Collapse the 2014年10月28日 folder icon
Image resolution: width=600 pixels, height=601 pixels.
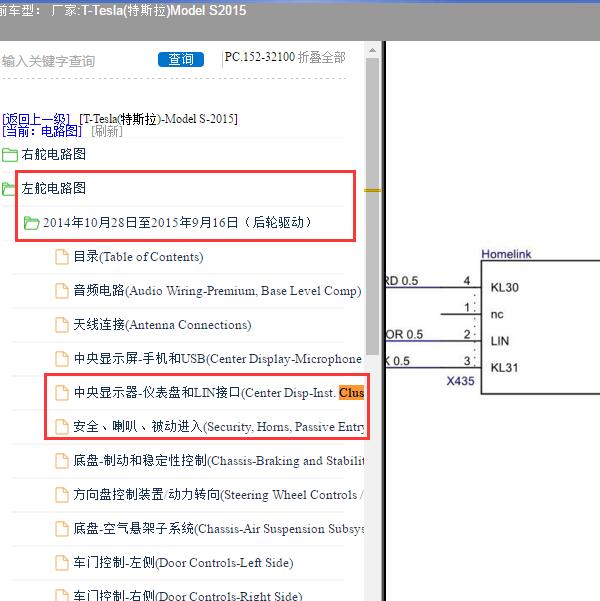31,223
